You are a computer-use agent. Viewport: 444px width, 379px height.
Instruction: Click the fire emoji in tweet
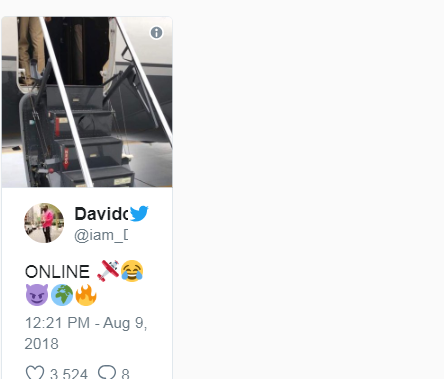86,295
